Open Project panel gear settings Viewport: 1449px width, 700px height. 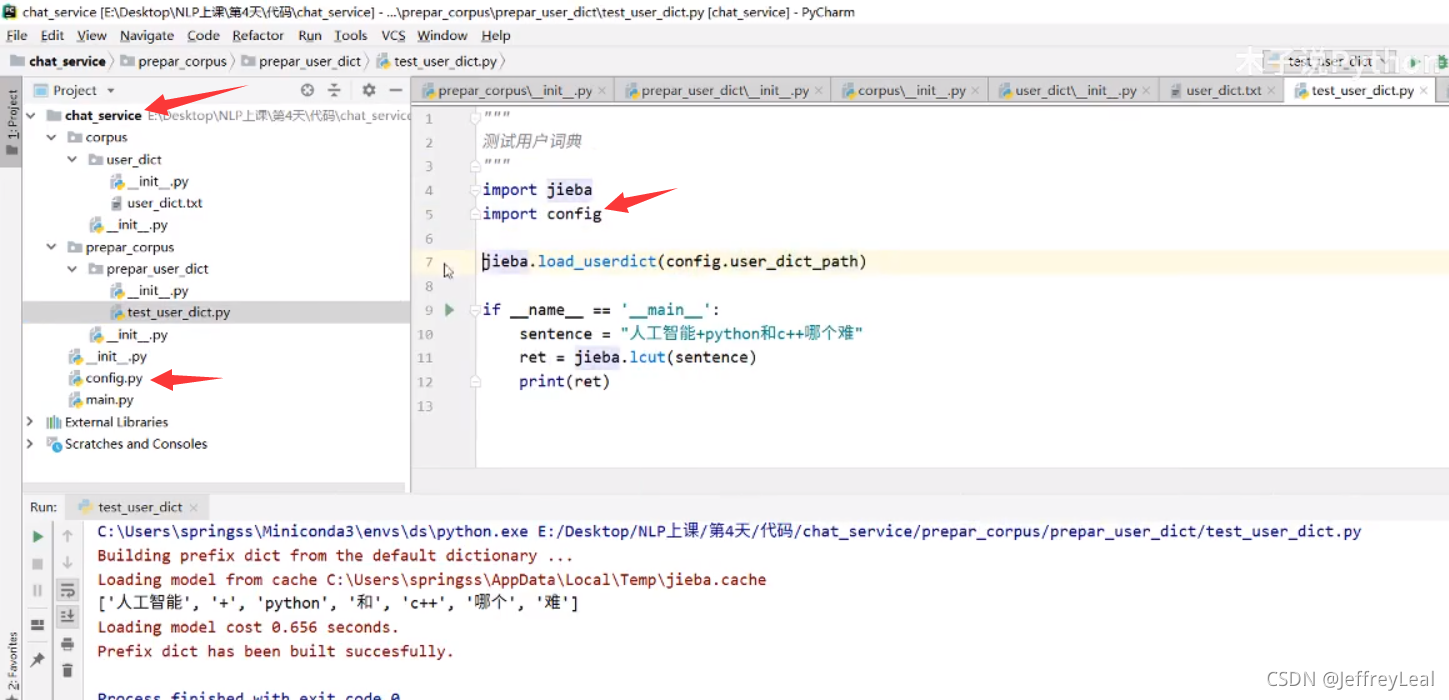(x=369, y=90)
